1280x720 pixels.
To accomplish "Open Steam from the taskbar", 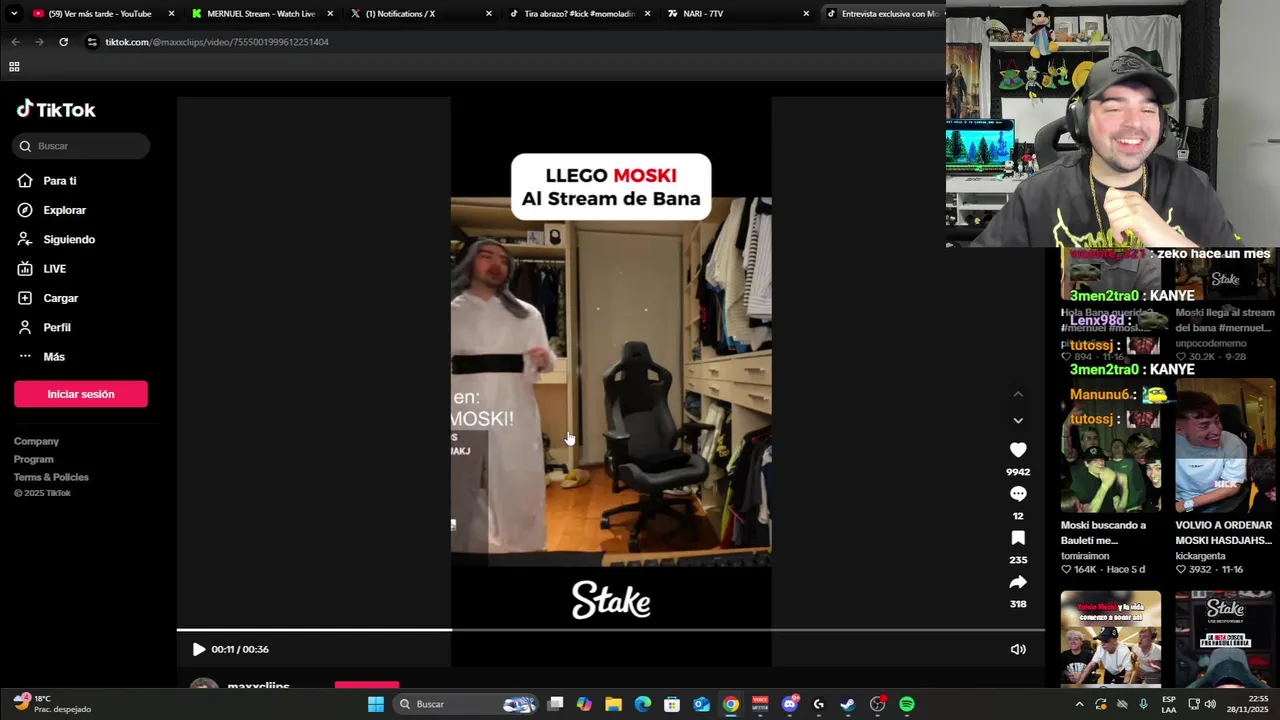I will click(848, 704).
